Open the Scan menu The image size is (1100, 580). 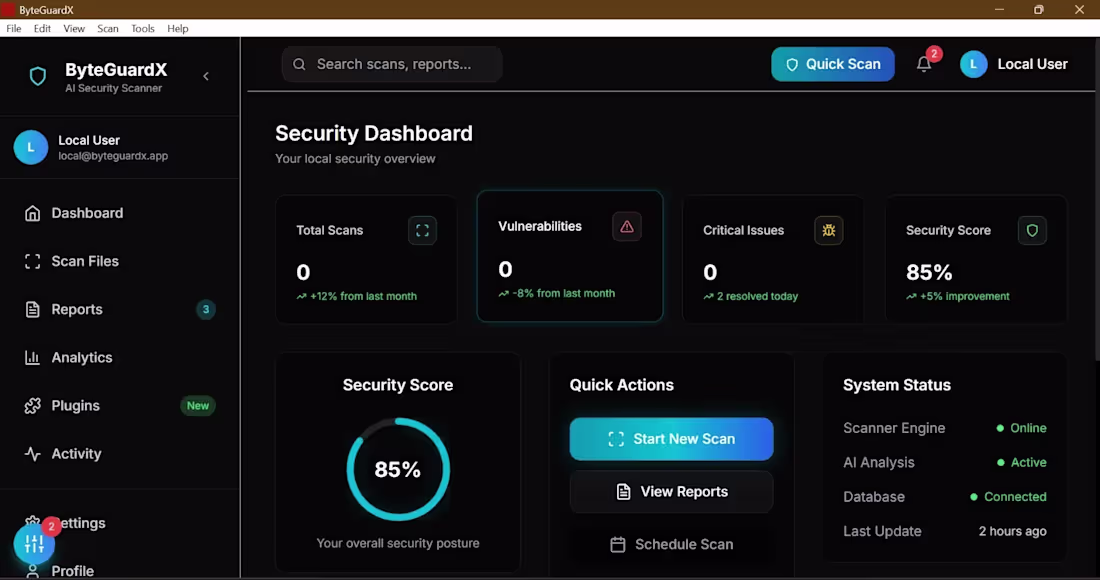coord(107,28)
